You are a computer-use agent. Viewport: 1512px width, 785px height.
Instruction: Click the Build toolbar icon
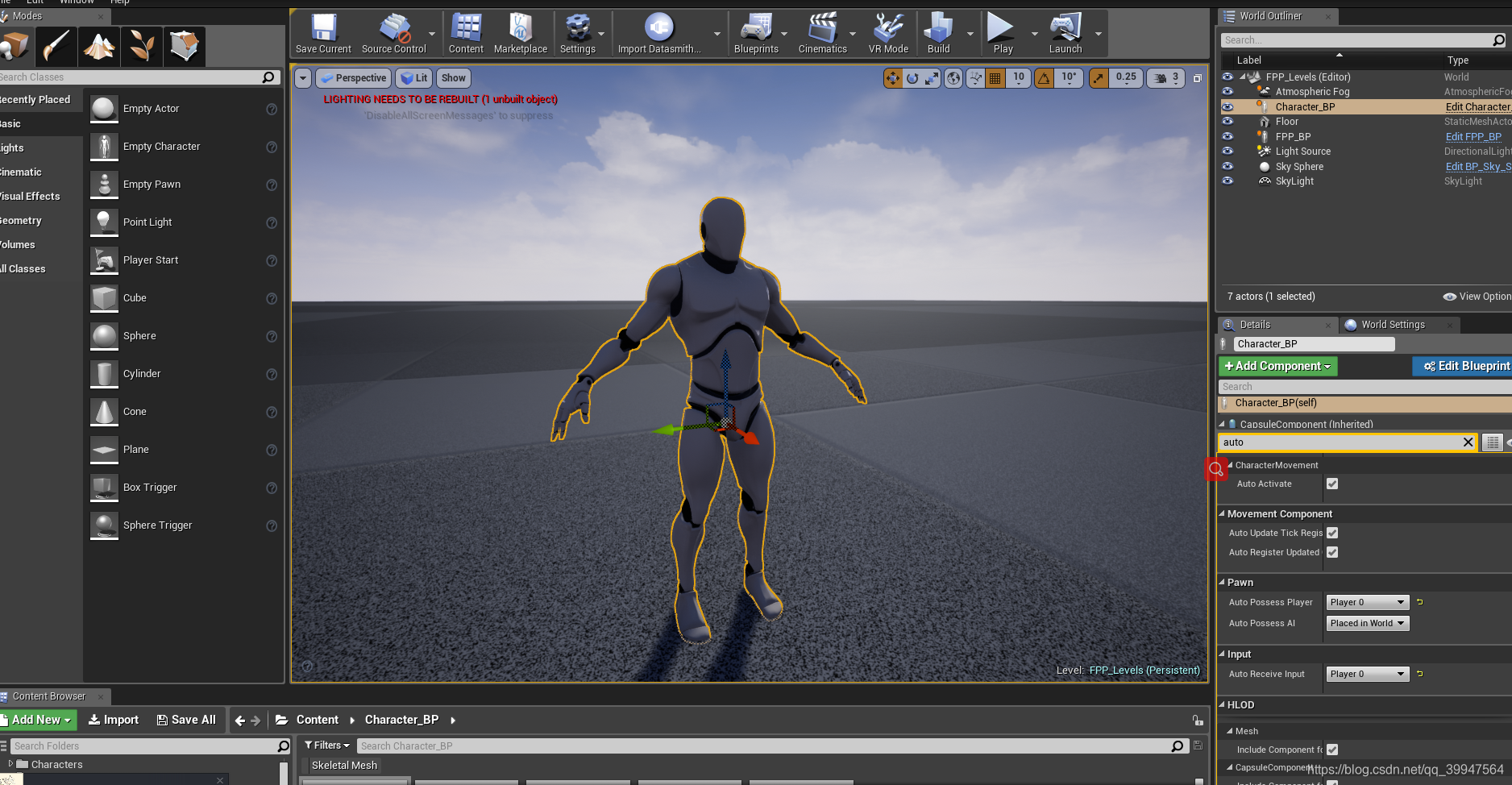tap(938, 34)
